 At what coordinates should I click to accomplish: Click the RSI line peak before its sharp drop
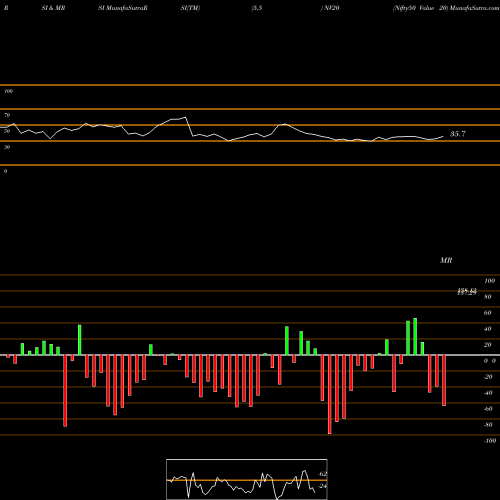(185, 117)
